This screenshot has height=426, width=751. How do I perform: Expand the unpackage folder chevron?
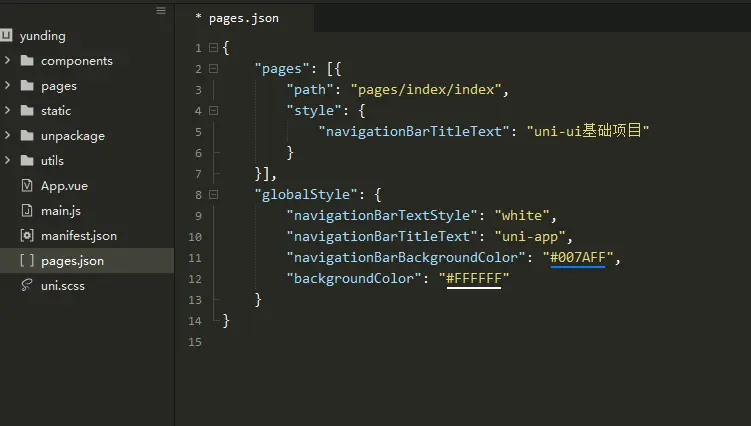pos(7,135)
